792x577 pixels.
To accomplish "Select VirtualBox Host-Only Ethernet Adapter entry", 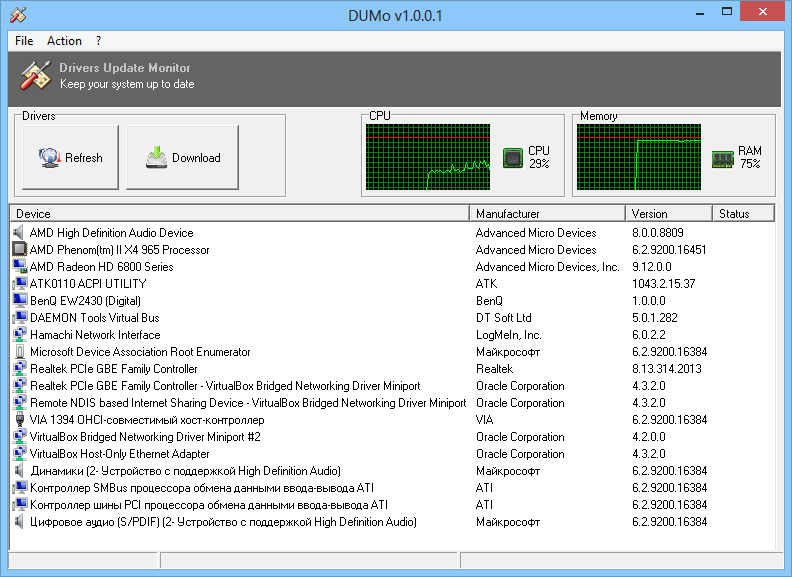I will 119,454.
